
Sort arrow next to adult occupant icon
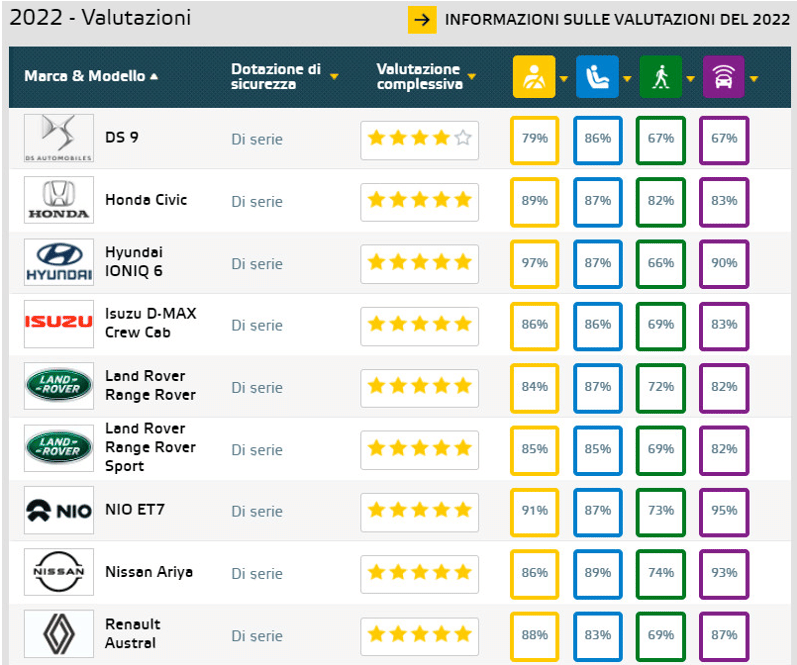pyautogui.click(x=563, y=79)
